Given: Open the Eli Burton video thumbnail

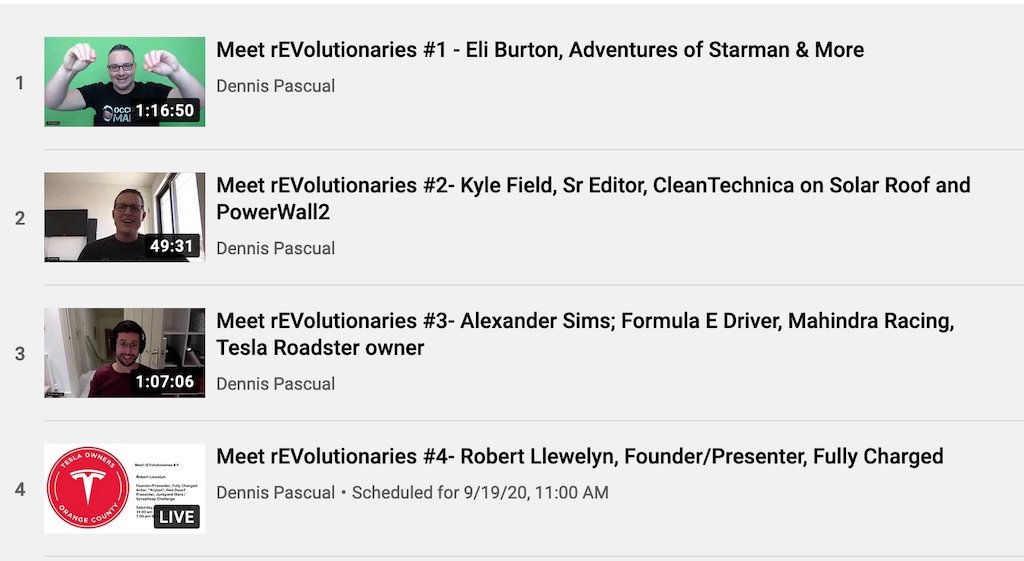Looking at the screenshot, I should pos(125,82).
